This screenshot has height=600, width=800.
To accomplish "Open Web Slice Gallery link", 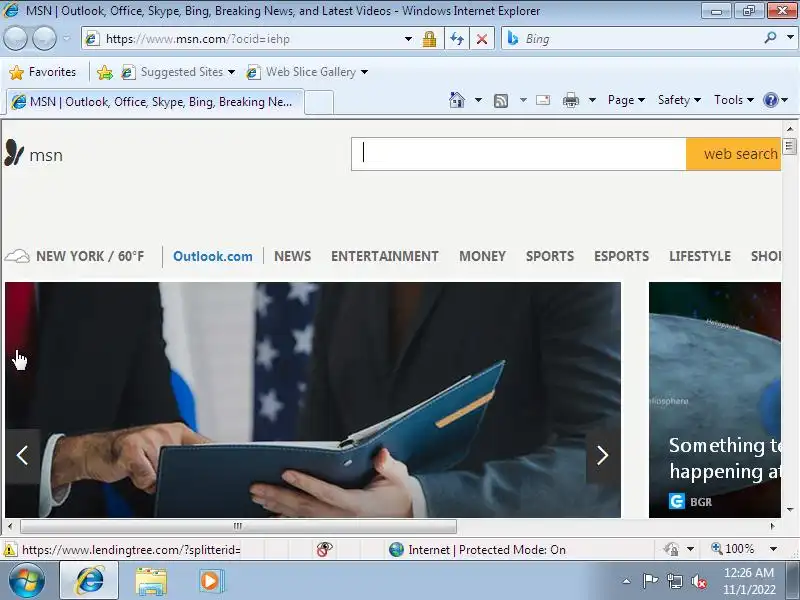I will (x=307, y=72).
